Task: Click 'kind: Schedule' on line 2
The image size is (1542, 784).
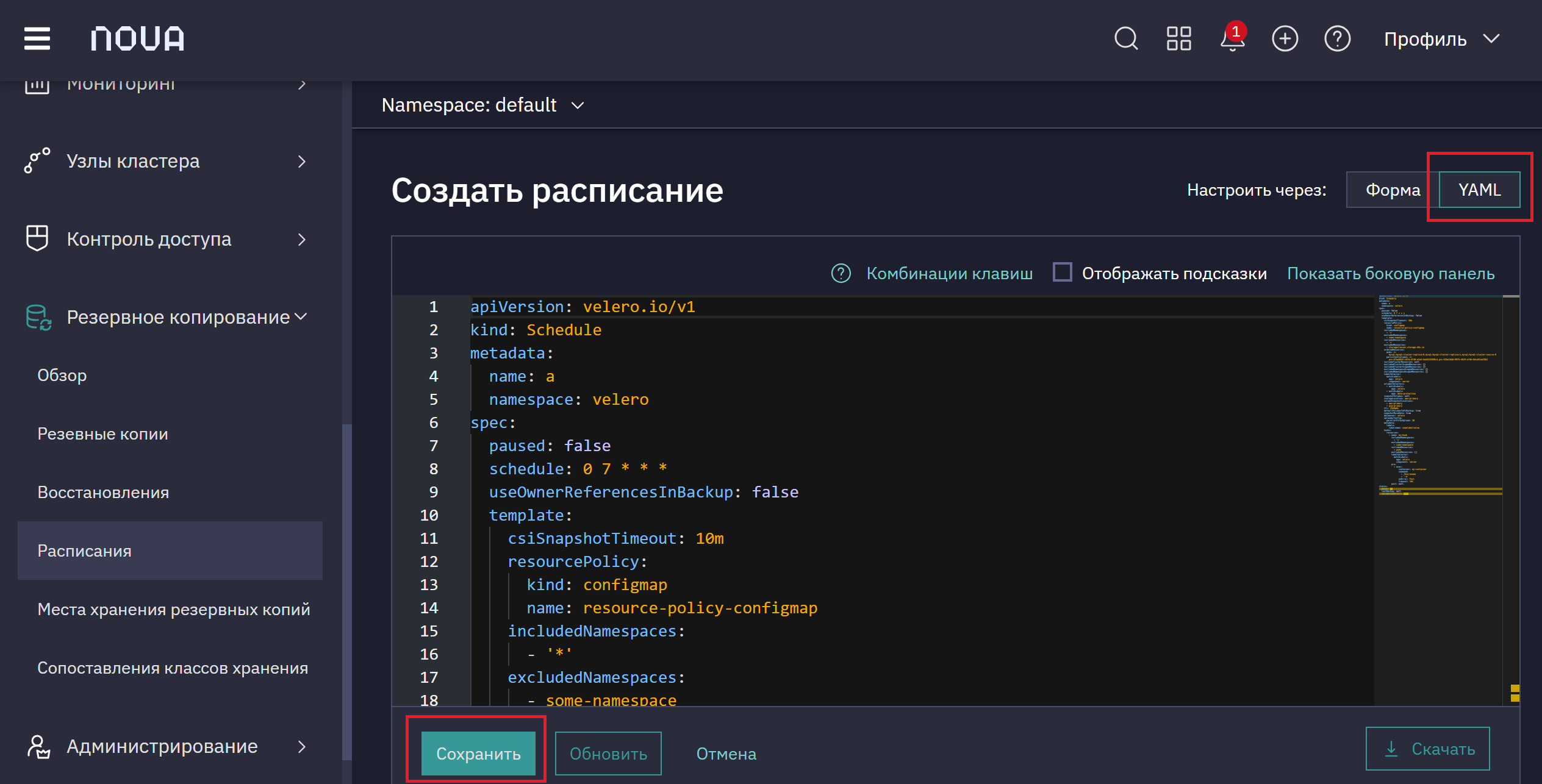Action: click(x=536, y=330)
